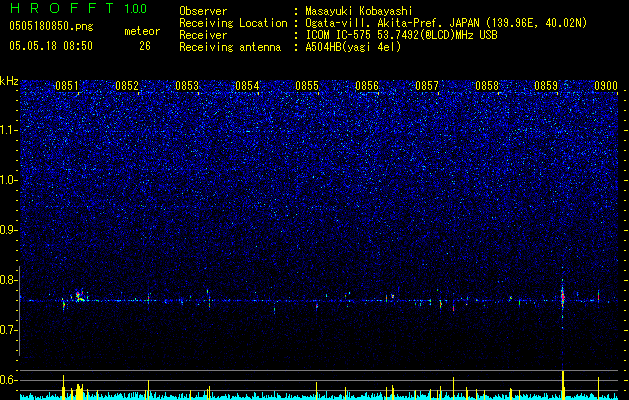Click the meteor echo cluster just after 0851
This screenshot has width=629, height=400.
tap(79, 296)
